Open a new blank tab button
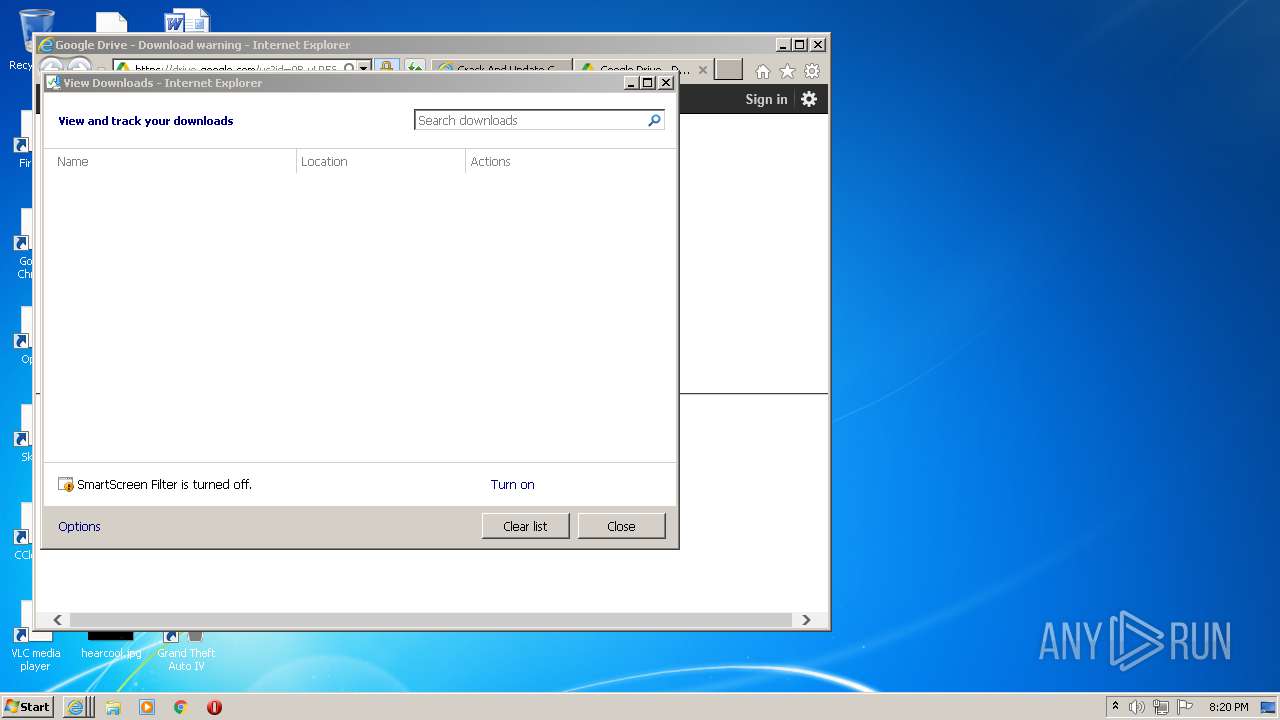 point(728,69)
